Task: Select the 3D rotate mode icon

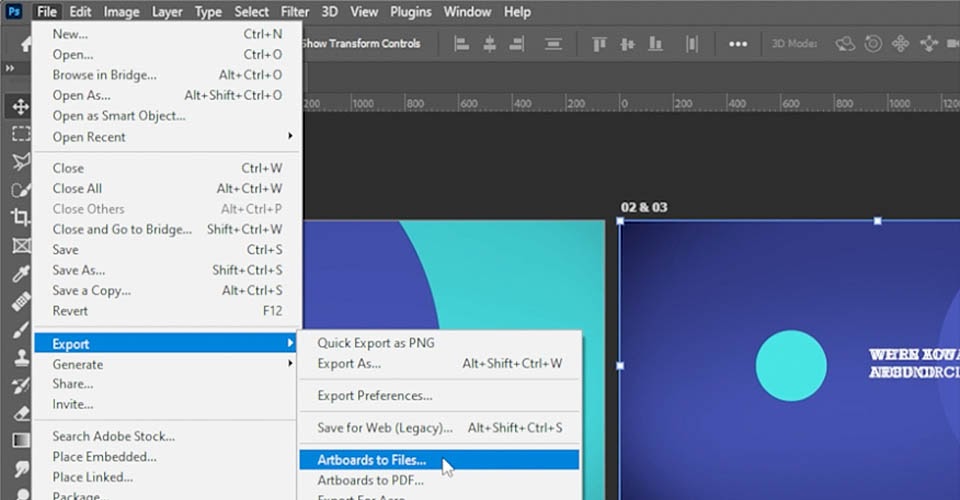Action: pos(845,43)
